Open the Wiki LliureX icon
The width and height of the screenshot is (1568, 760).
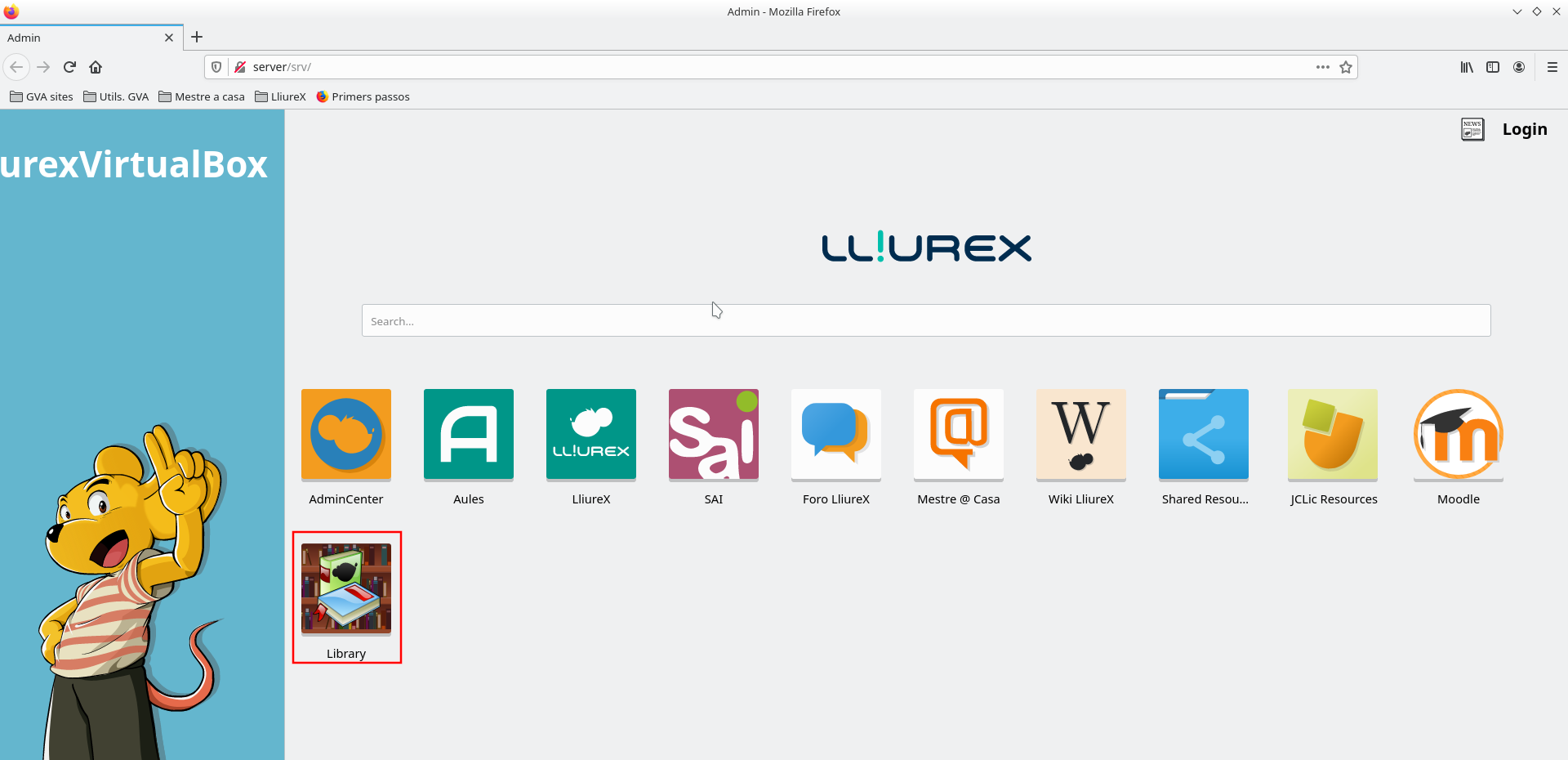coord(1080,434)
